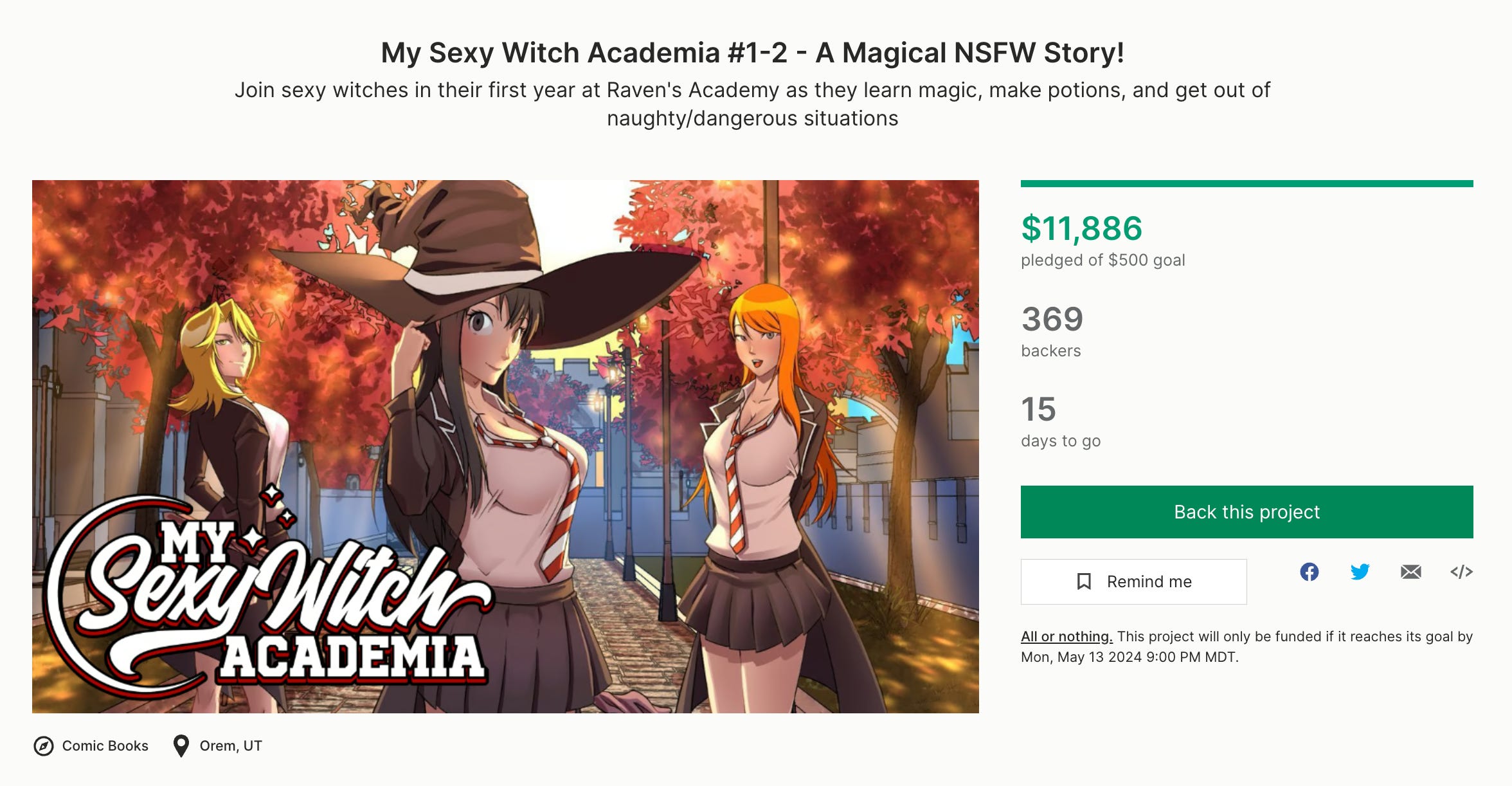The image size is (1512, 786).
Task: Click the bookmark icon inside Remind me
Action: point(1084,581)
